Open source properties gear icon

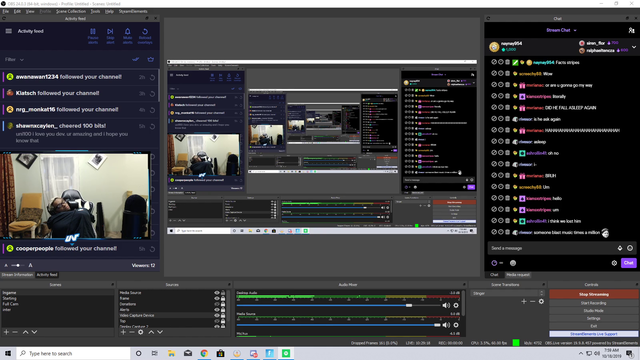coord(140,332)
